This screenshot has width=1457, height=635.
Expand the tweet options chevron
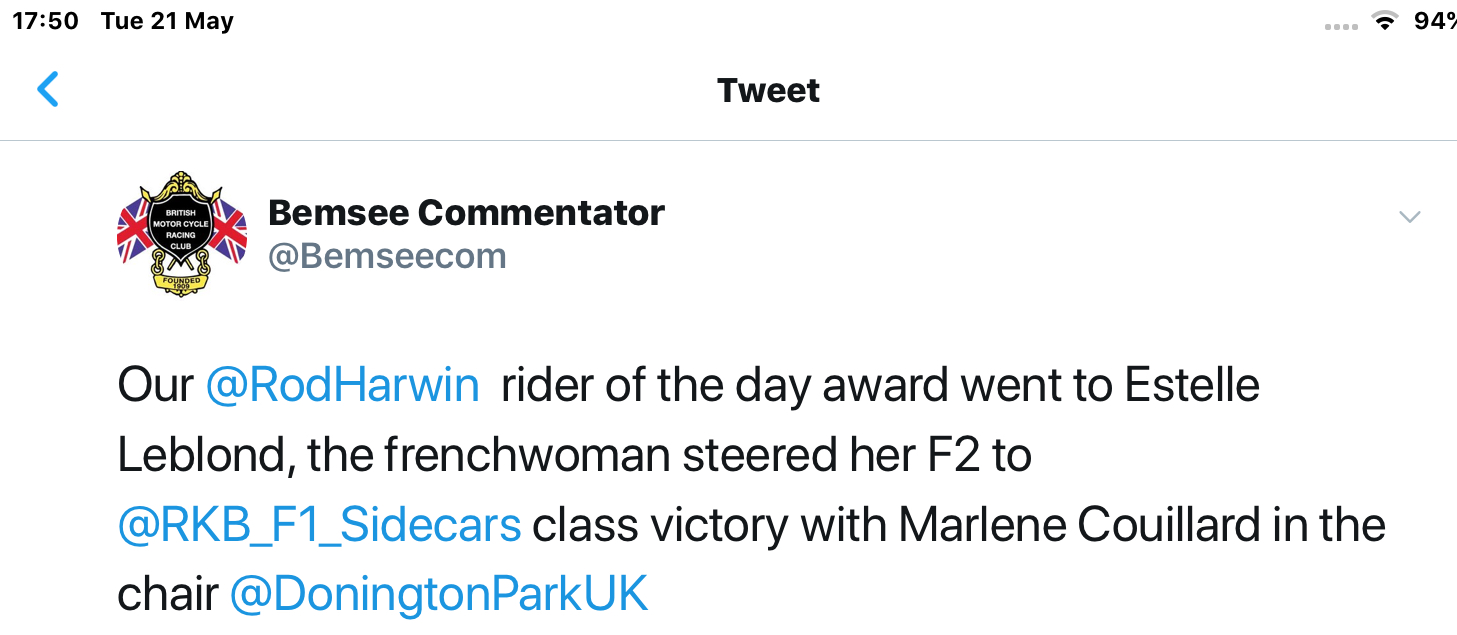coord(1409,217)
